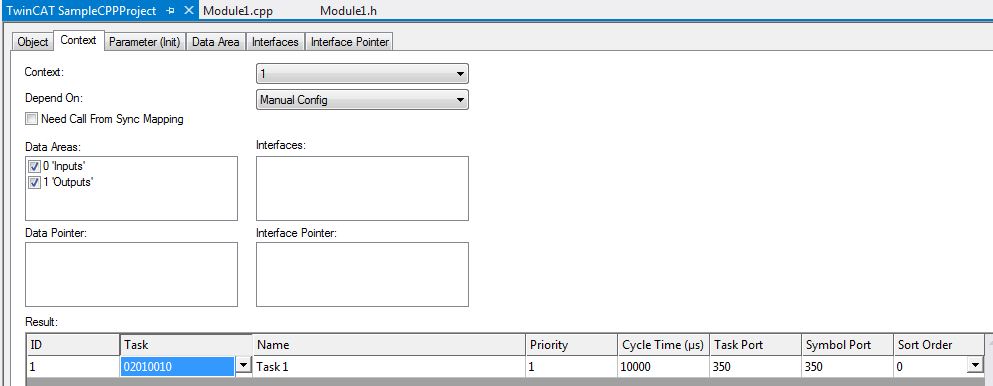The width and height of the screenshot is (993, 386).
Task: Click the Symbol Port cell 350
Action: 847,366
